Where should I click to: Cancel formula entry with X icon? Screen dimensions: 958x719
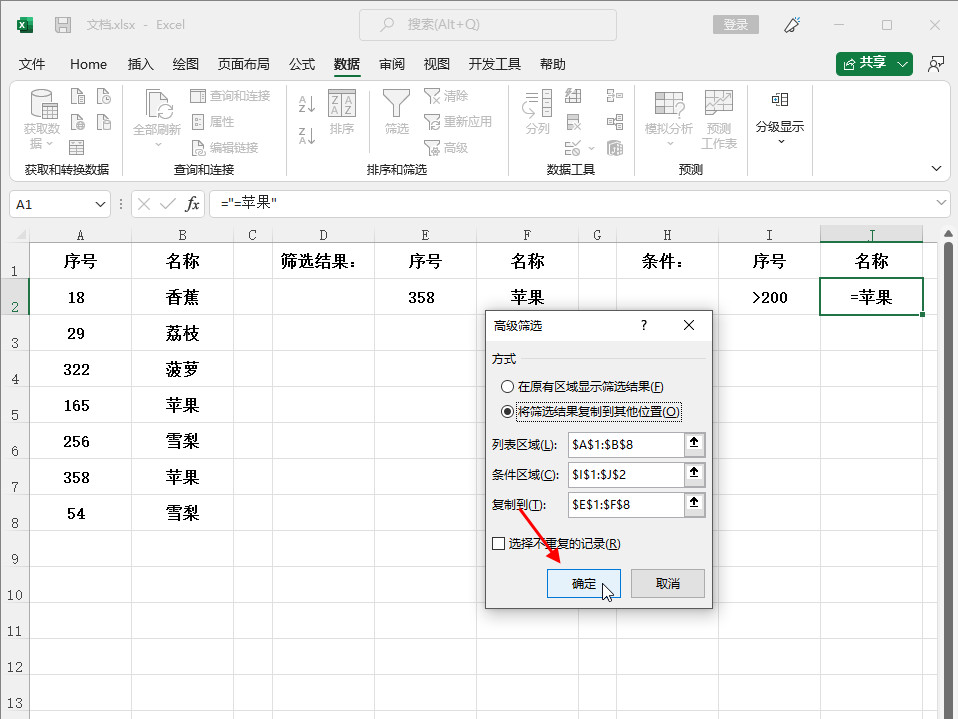(x=144, y=203)
